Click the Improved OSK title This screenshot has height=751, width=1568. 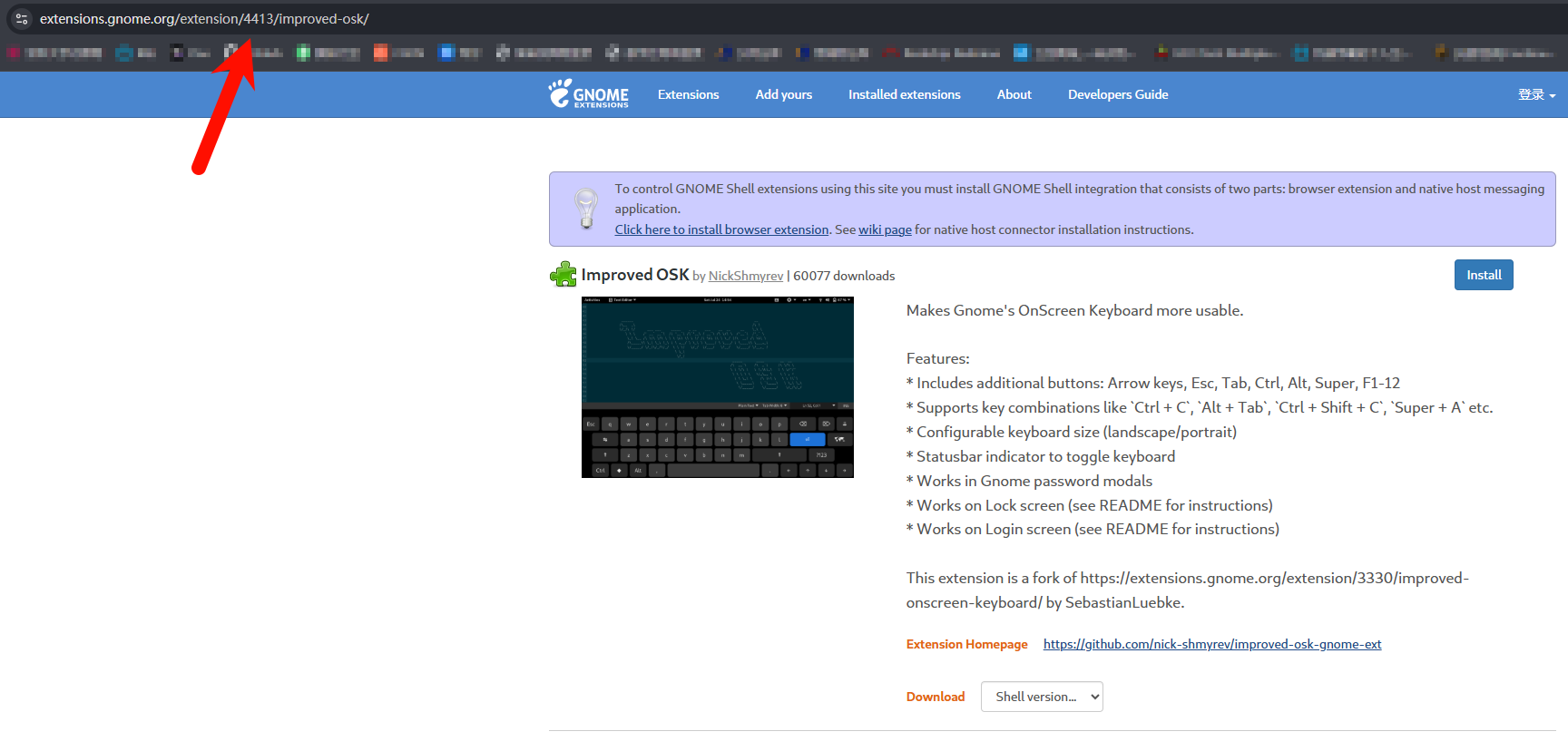[x=634, y=275]
